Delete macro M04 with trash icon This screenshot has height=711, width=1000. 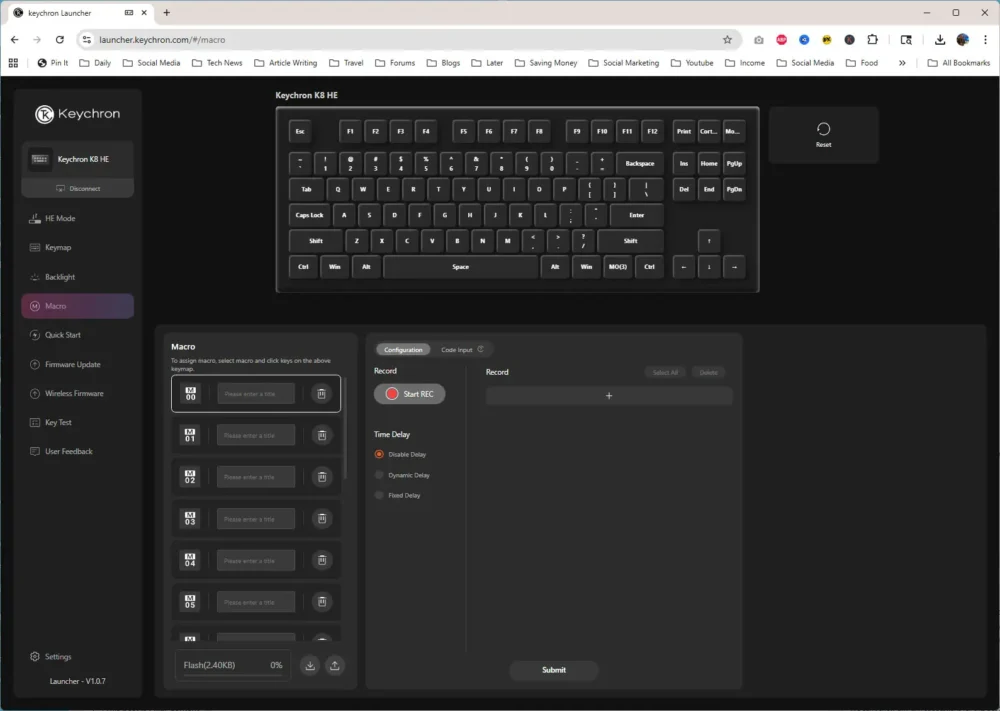pyautogui.click(x=321, y=561)
